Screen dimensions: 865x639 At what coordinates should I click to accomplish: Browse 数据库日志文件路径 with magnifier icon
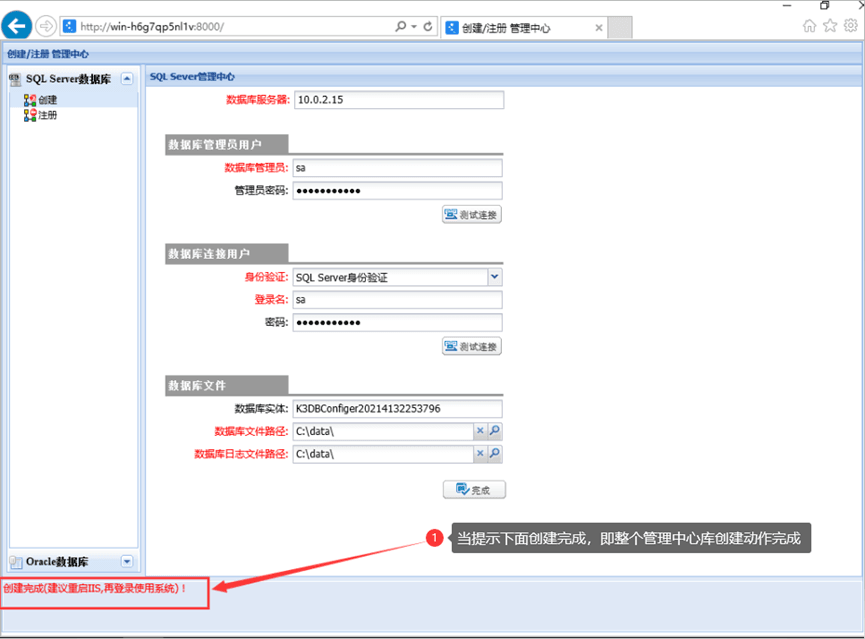click(495, 453)
